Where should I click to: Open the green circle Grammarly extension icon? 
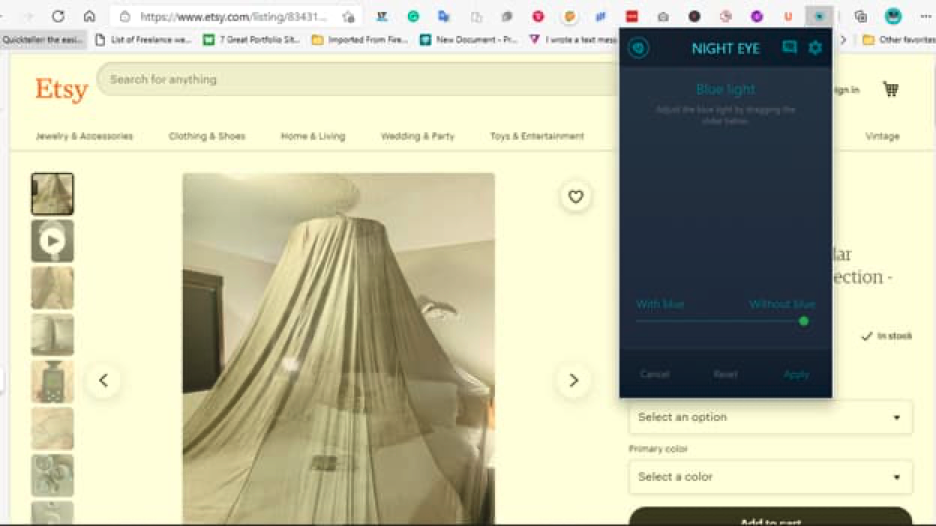[x=413, y=17]
